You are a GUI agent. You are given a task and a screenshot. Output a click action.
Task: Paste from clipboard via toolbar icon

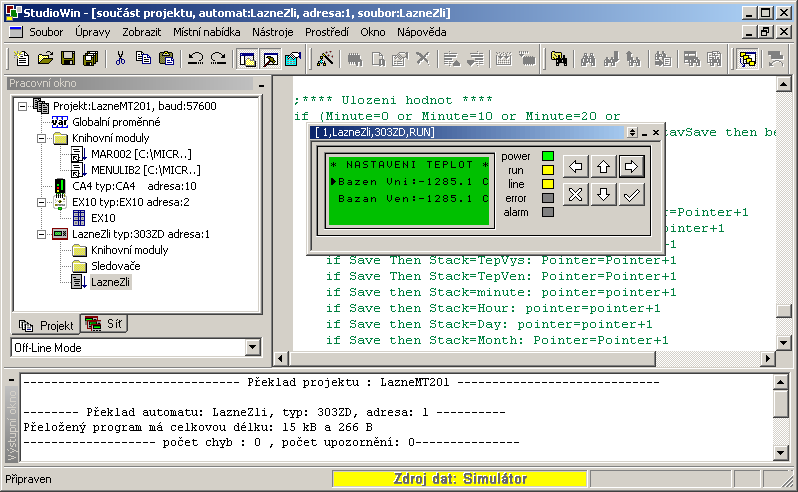[166, 59]
